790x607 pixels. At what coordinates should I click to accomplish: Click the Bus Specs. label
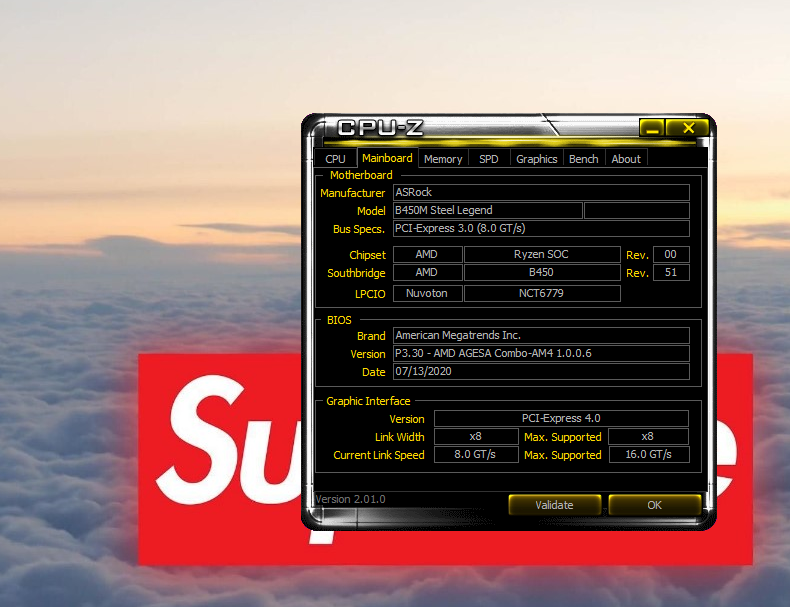(359, 229)
